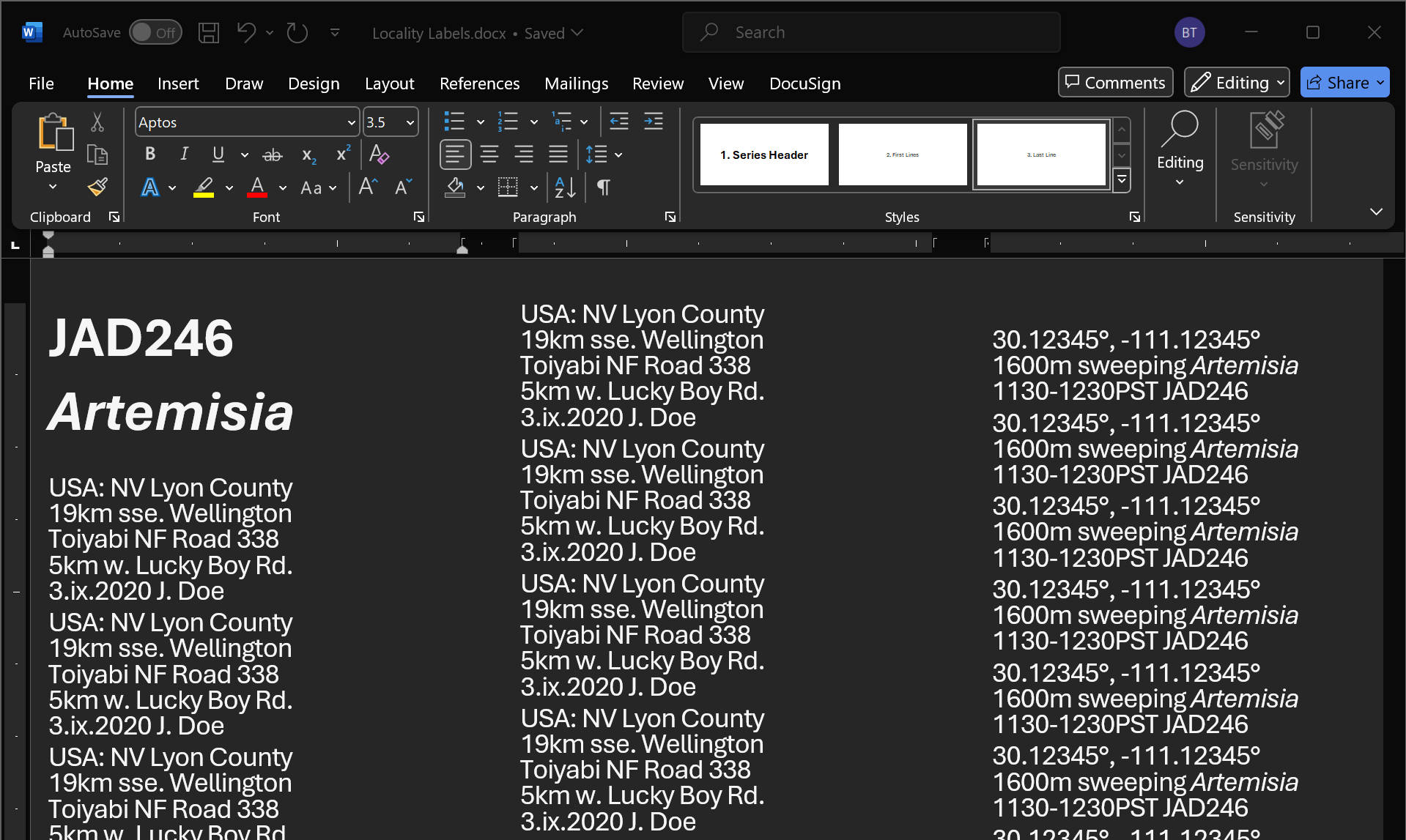Expand the Styles gallery more button
1406x840 pixels.
pos(1122,180)
